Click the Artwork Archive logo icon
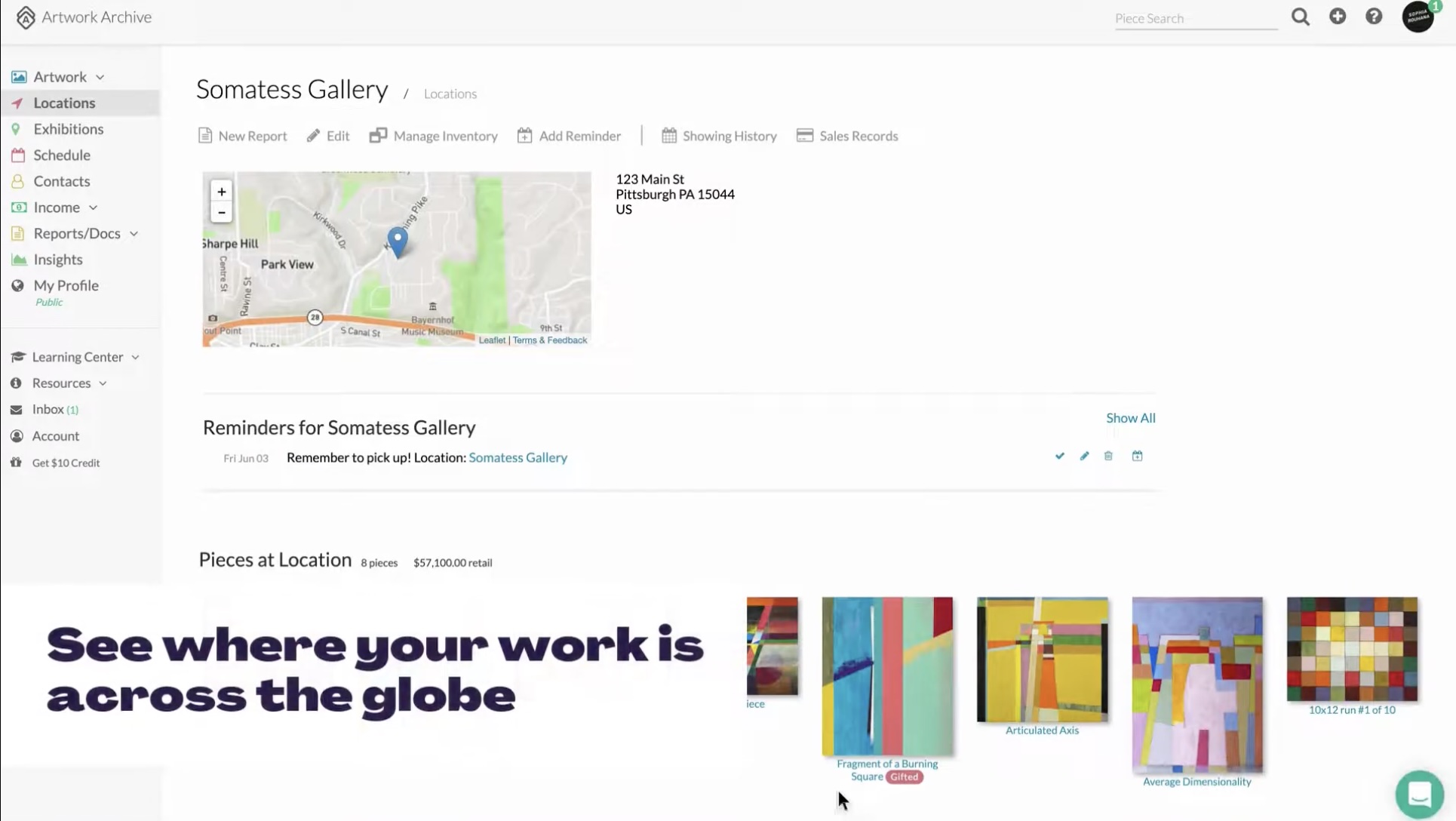Viewport: 1456px width, 821px height. pyautogui.click(x=26, y=17)
